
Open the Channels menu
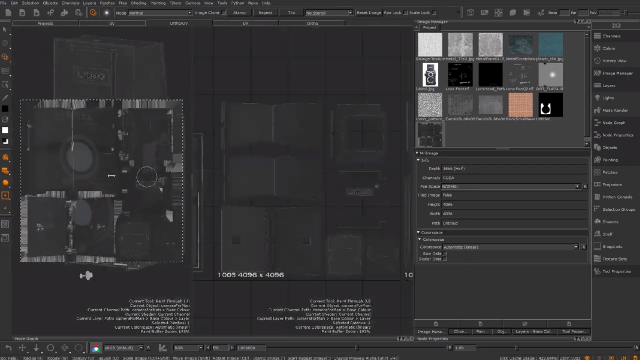pyautogui.click(x=70, y=3)
